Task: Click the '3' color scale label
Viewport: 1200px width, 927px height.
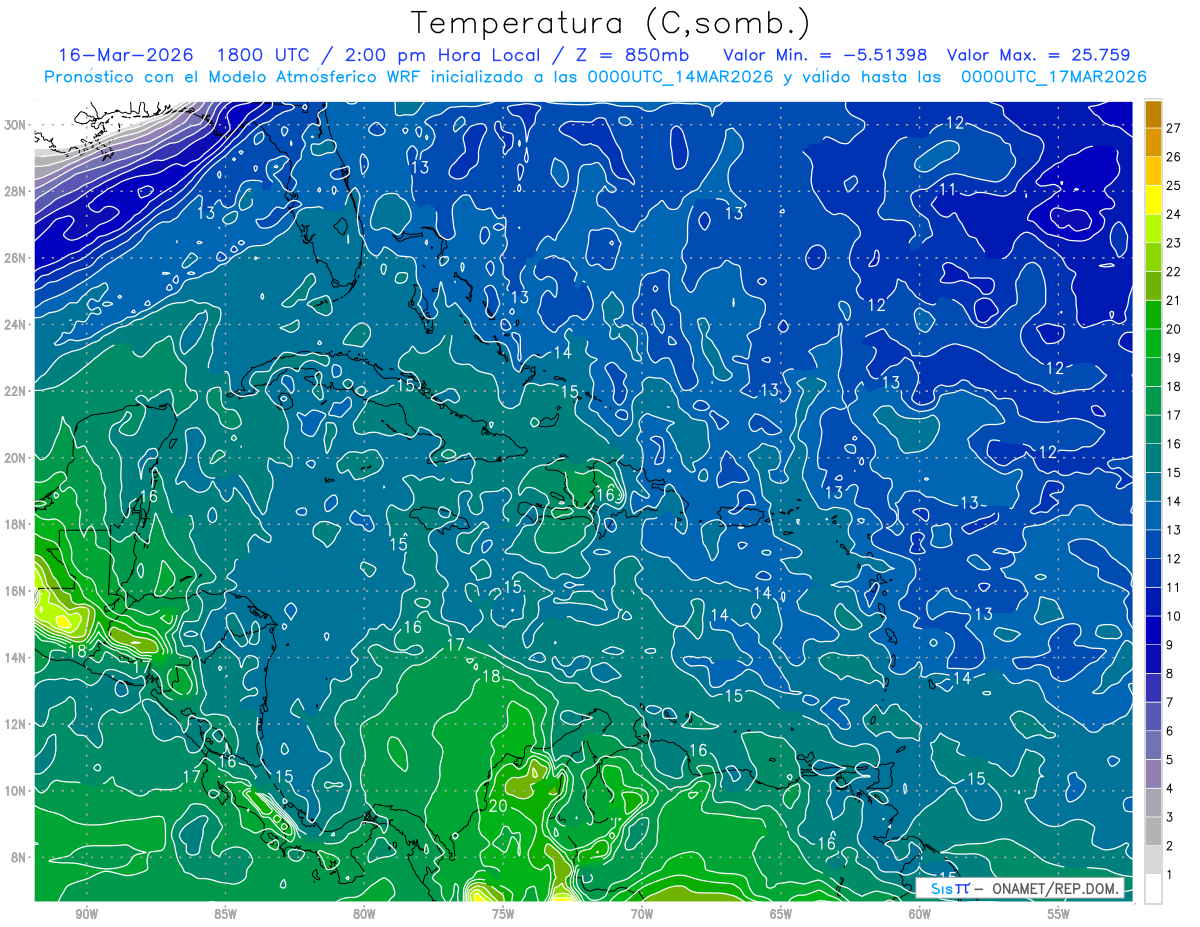Action: tap(1169, 817)
